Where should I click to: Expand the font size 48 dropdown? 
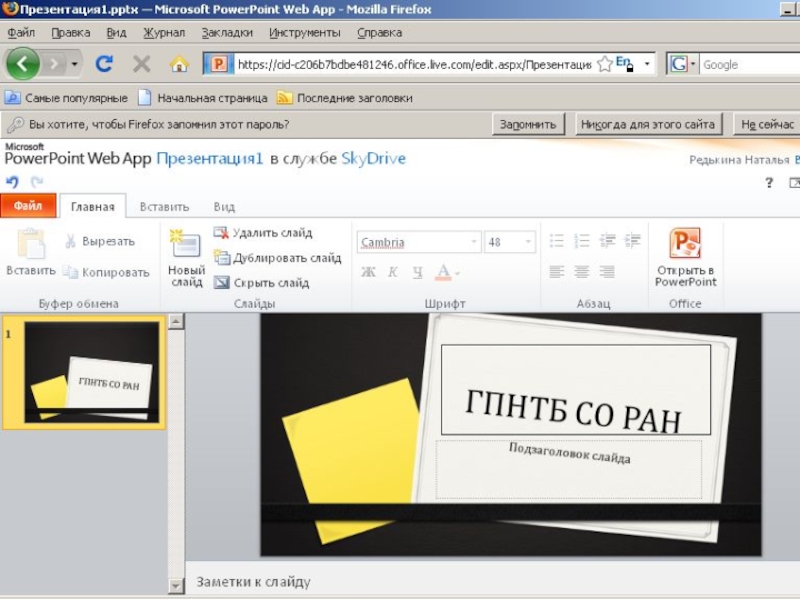click(528, 242)
